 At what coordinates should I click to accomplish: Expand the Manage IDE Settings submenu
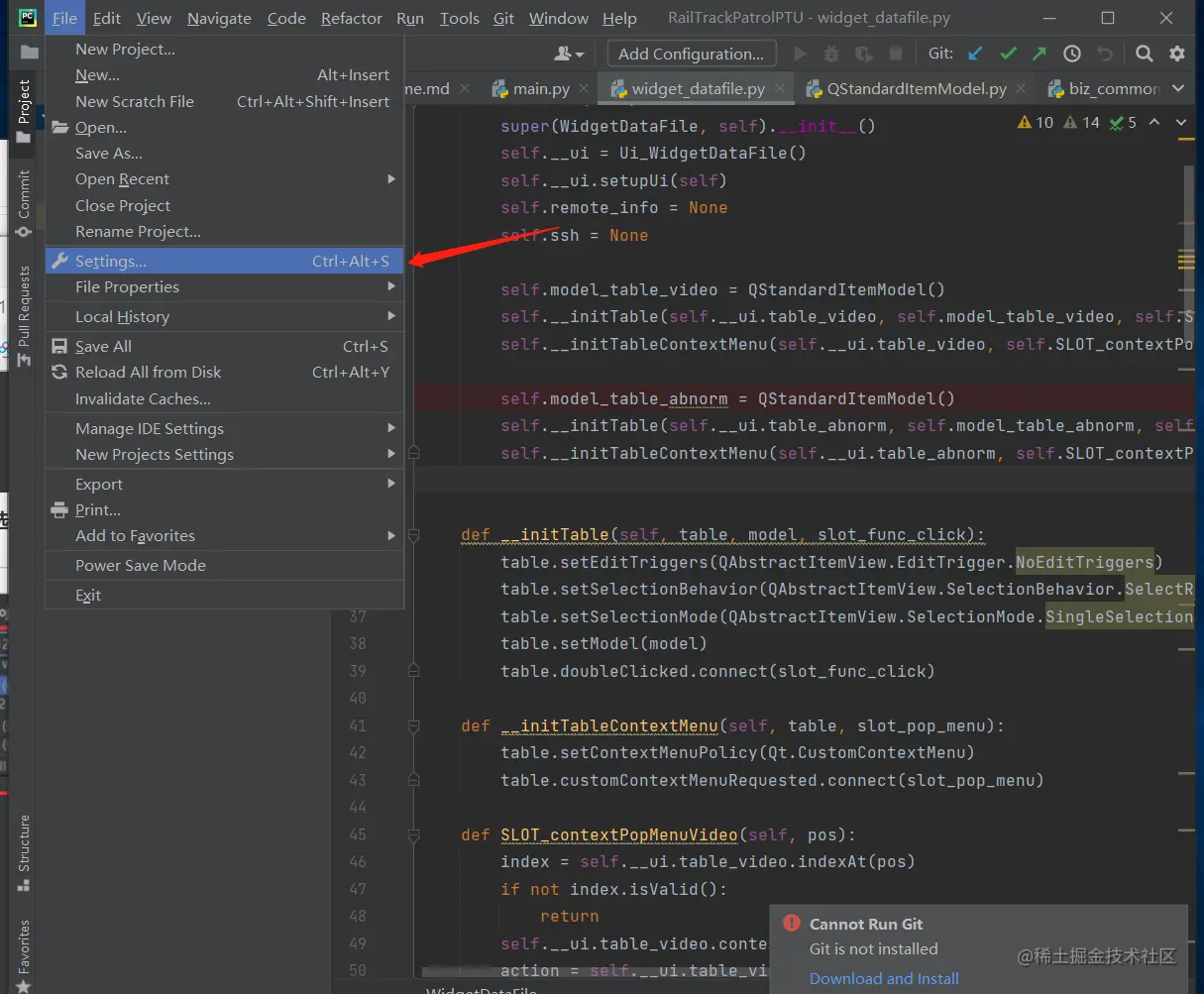(391, 428)
